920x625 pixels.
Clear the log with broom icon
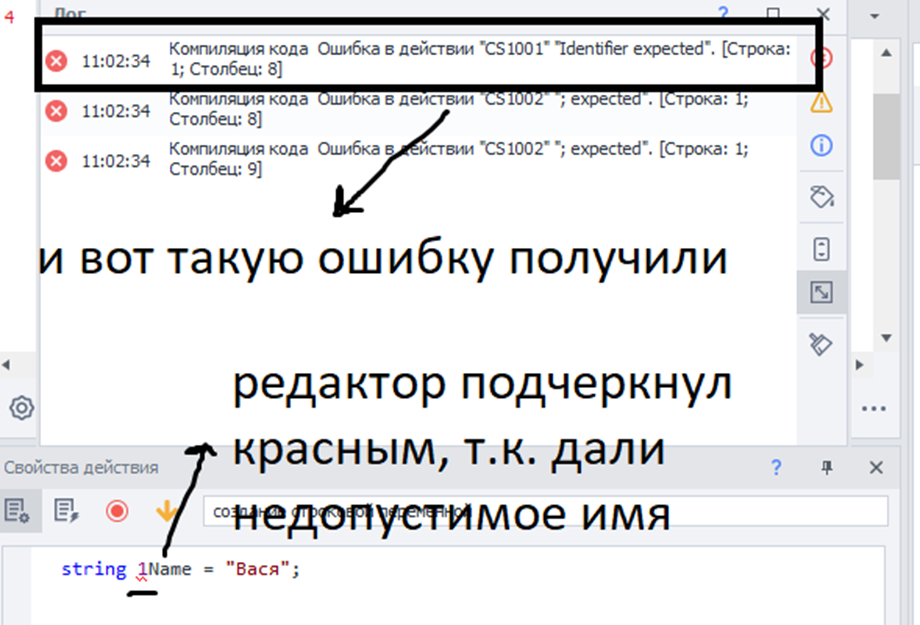[x=820, y=344]
